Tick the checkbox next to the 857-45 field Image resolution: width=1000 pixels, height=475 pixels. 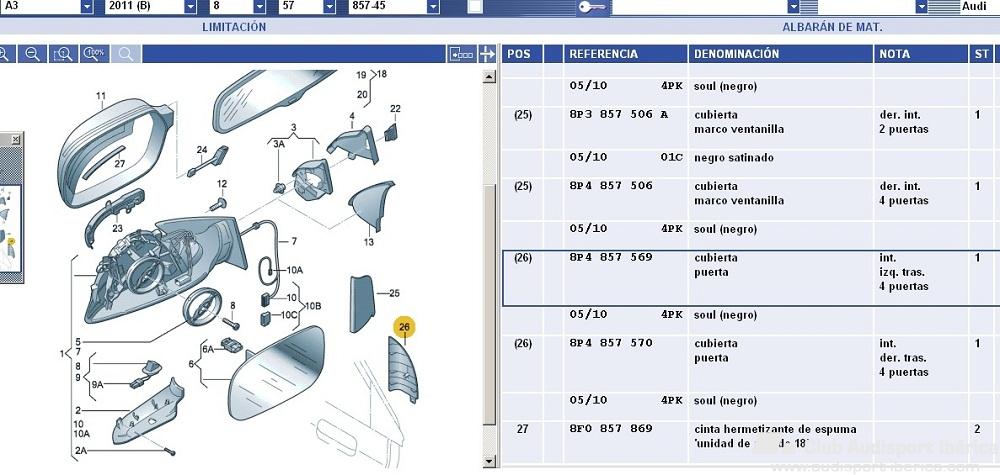click(474, 7)
